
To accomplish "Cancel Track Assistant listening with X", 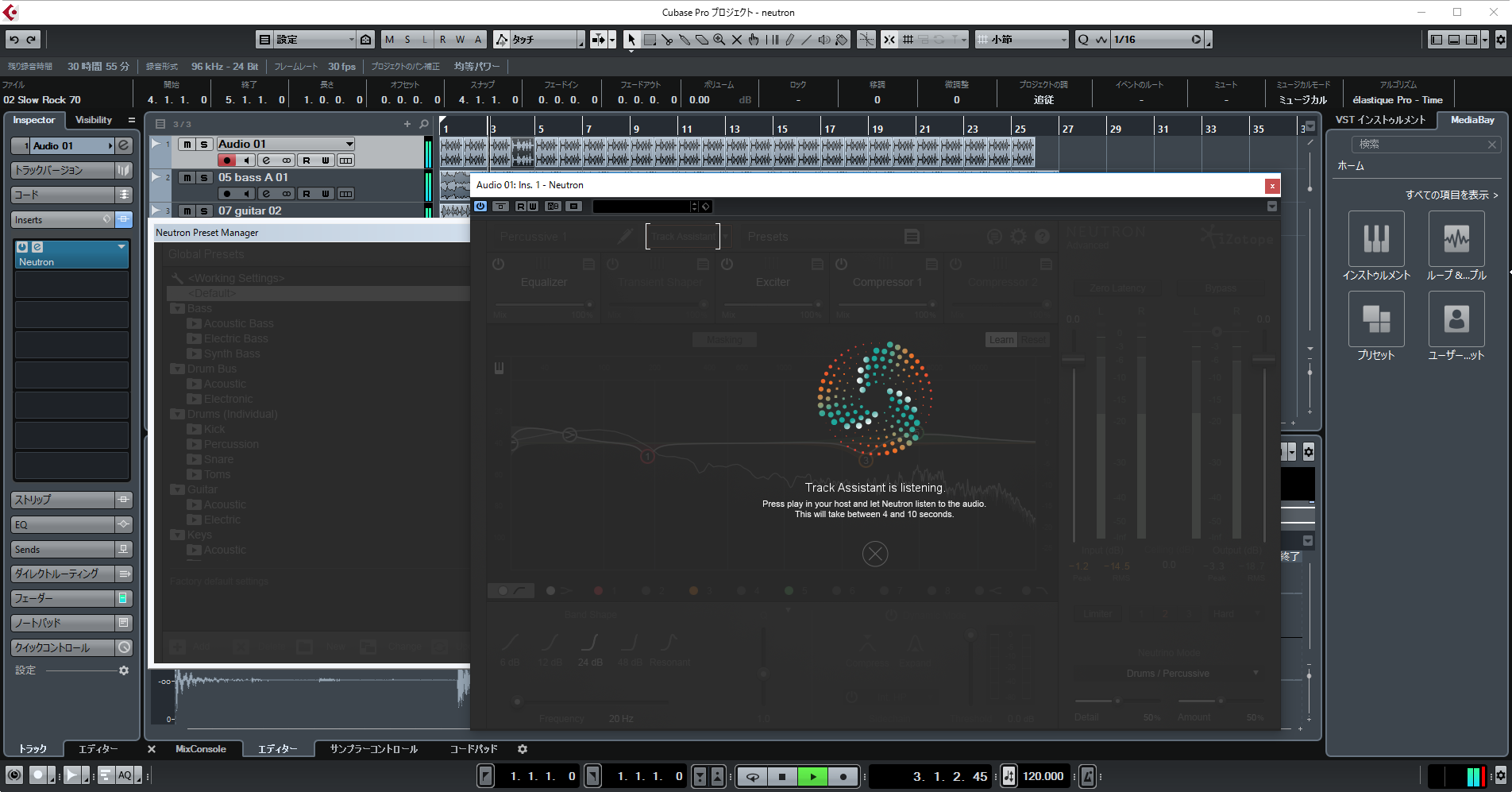I will pos(875,554).
